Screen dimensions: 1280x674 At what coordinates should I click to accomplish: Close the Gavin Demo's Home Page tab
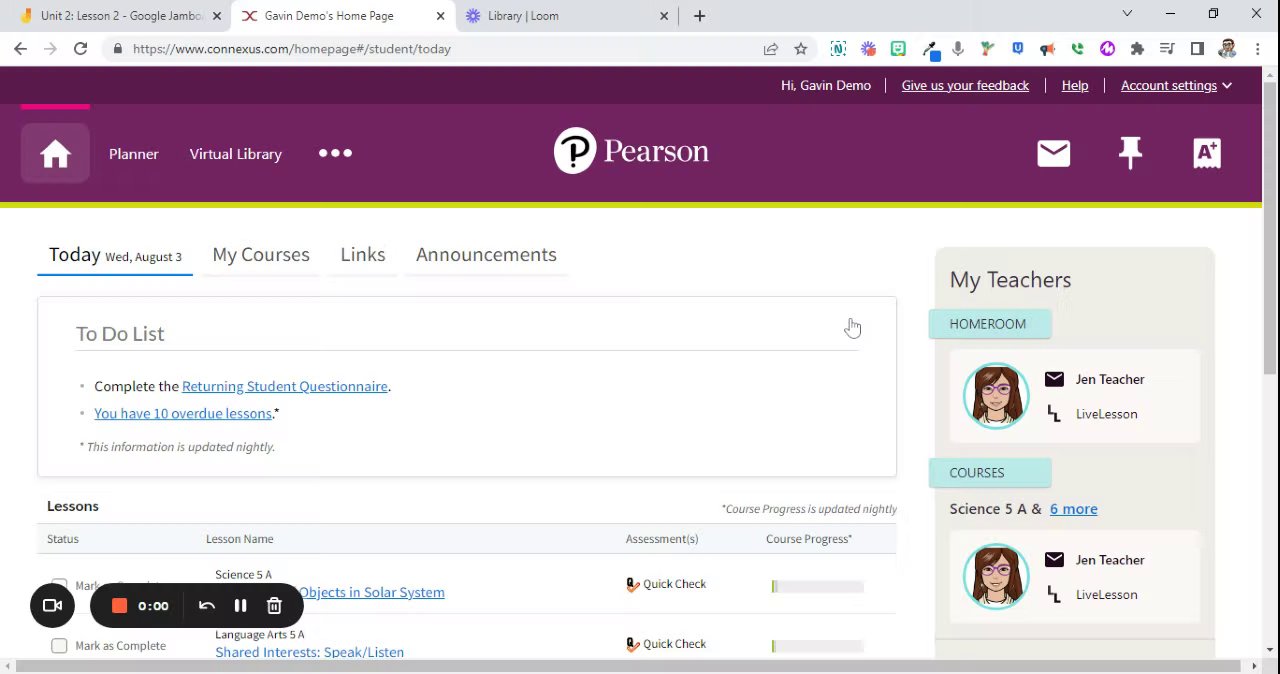tap(440, 16)
